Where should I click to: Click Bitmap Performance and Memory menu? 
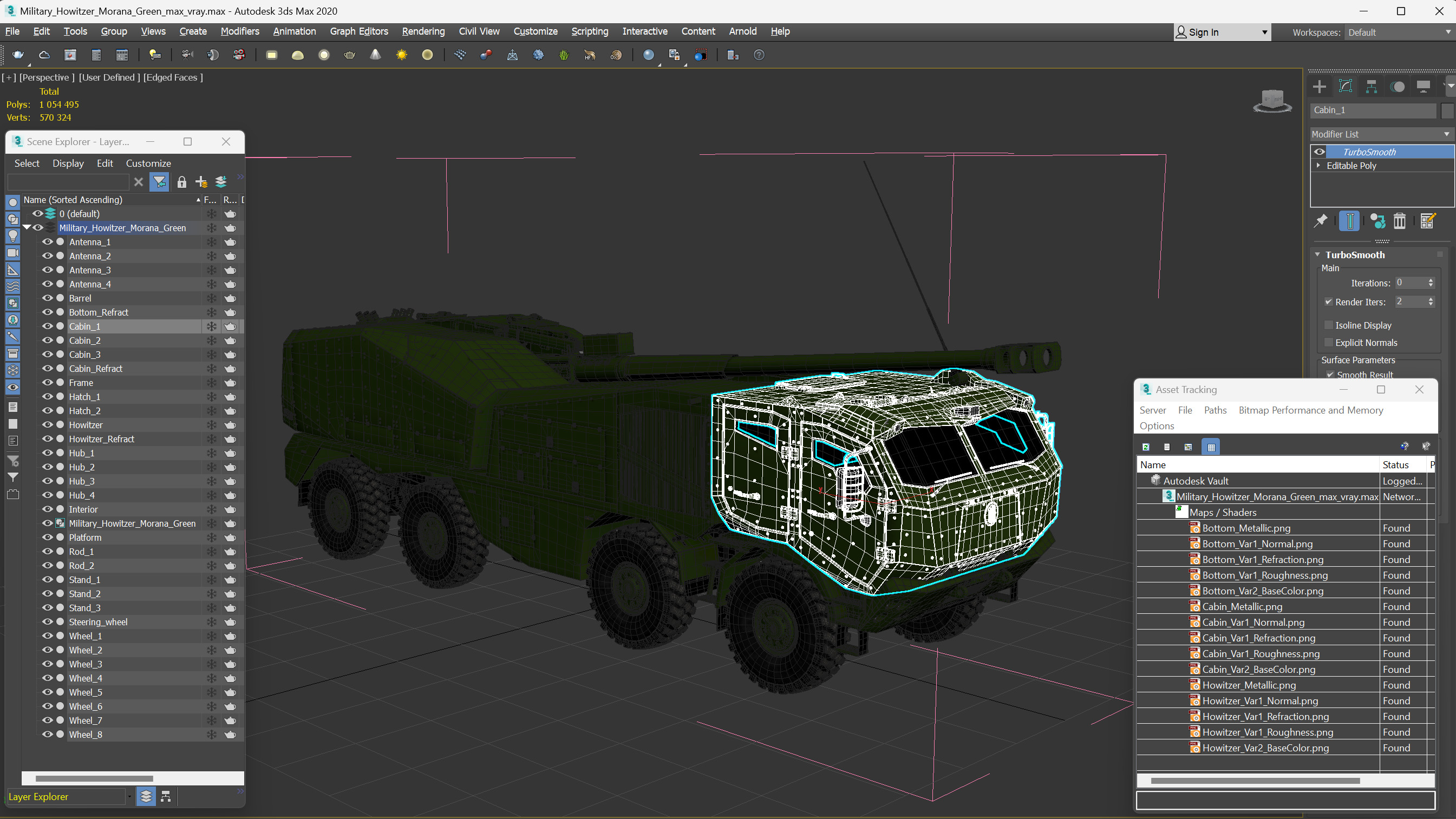click(x=1311, y=410)
